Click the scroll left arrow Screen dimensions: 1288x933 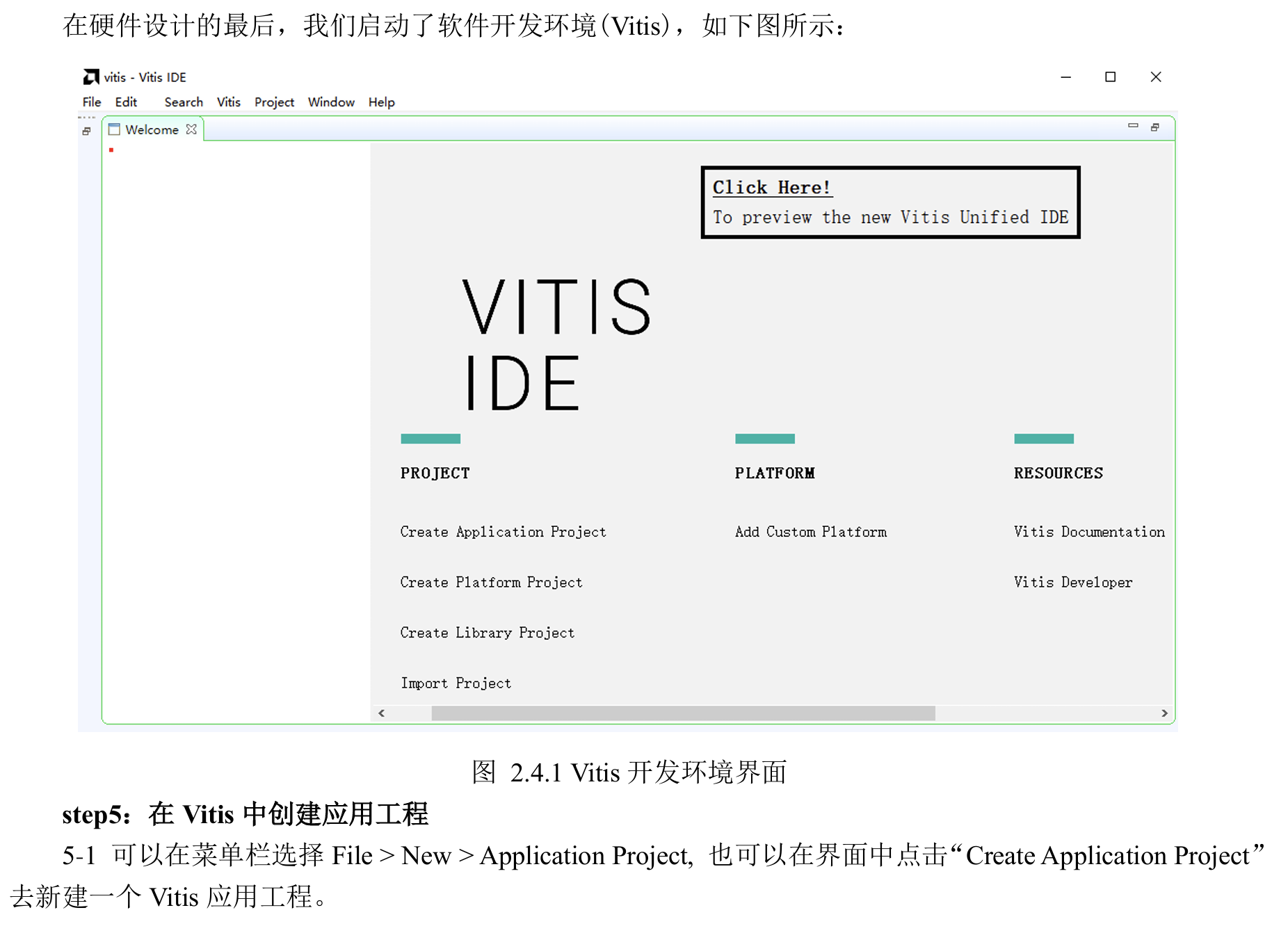pos(381,713)
